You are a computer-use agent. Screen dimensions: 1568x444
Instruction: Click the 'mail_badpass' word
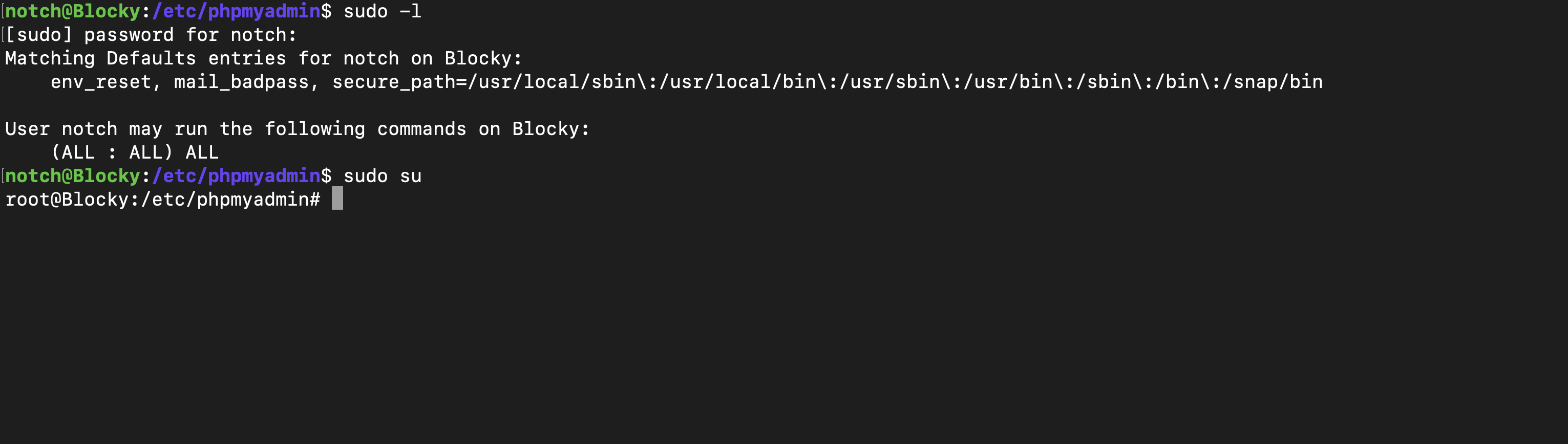pyautogui.click(x=242, y=82)
